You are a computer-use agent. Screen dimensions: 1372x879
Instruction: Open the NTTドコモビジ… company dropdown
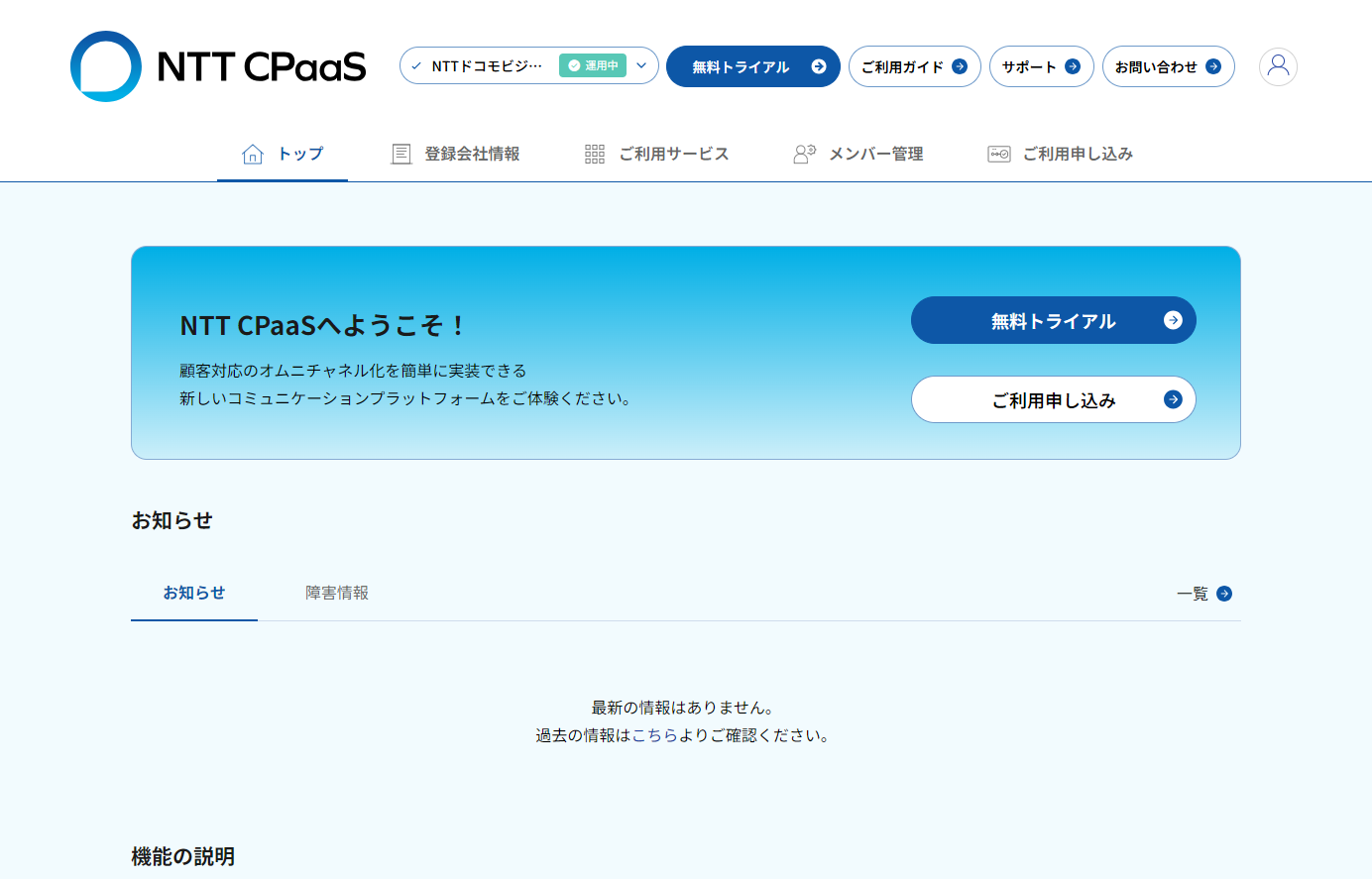tap(529, 65)
